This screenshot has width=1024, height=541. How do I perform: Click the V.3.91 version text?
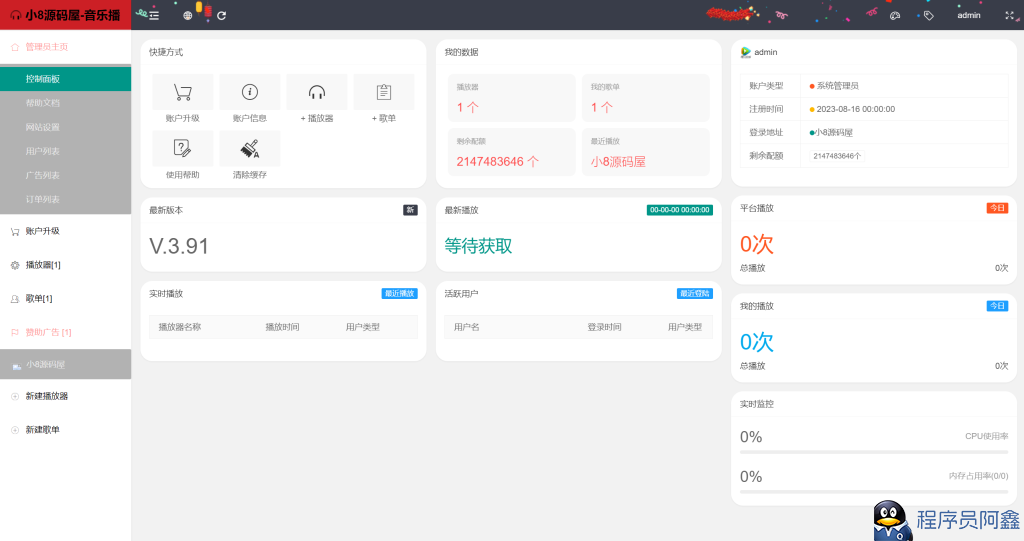coord(179,246)
